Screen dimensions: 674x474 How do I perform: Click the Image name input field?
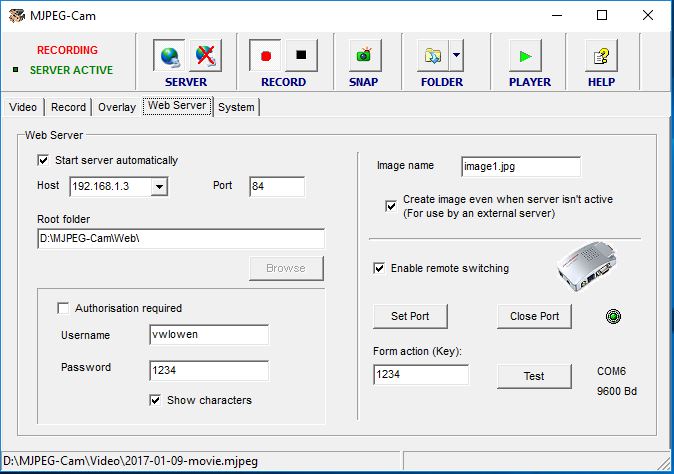coord(520,166)
